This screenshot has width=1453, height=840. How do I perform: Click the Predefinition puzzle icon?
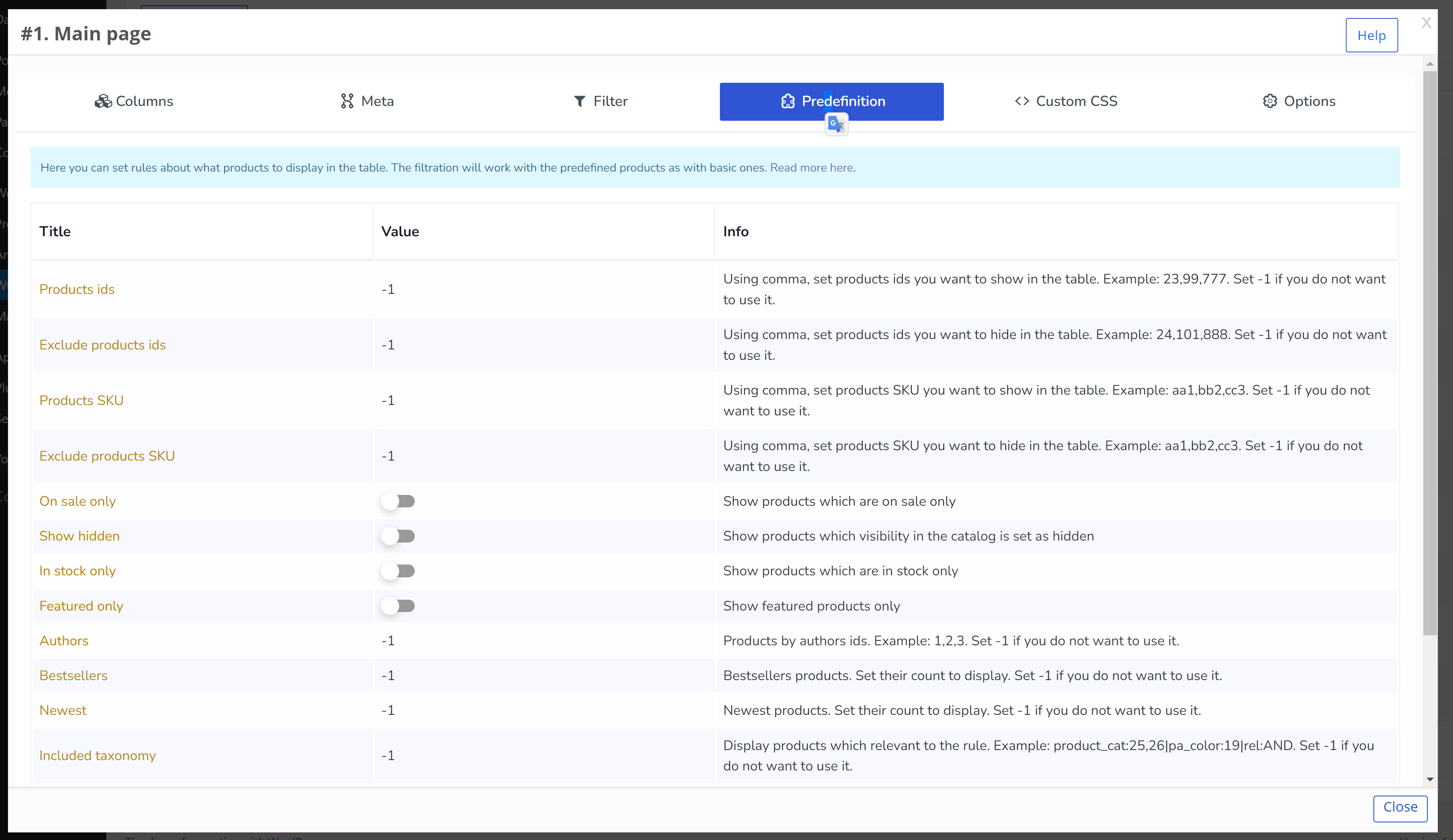787,102
